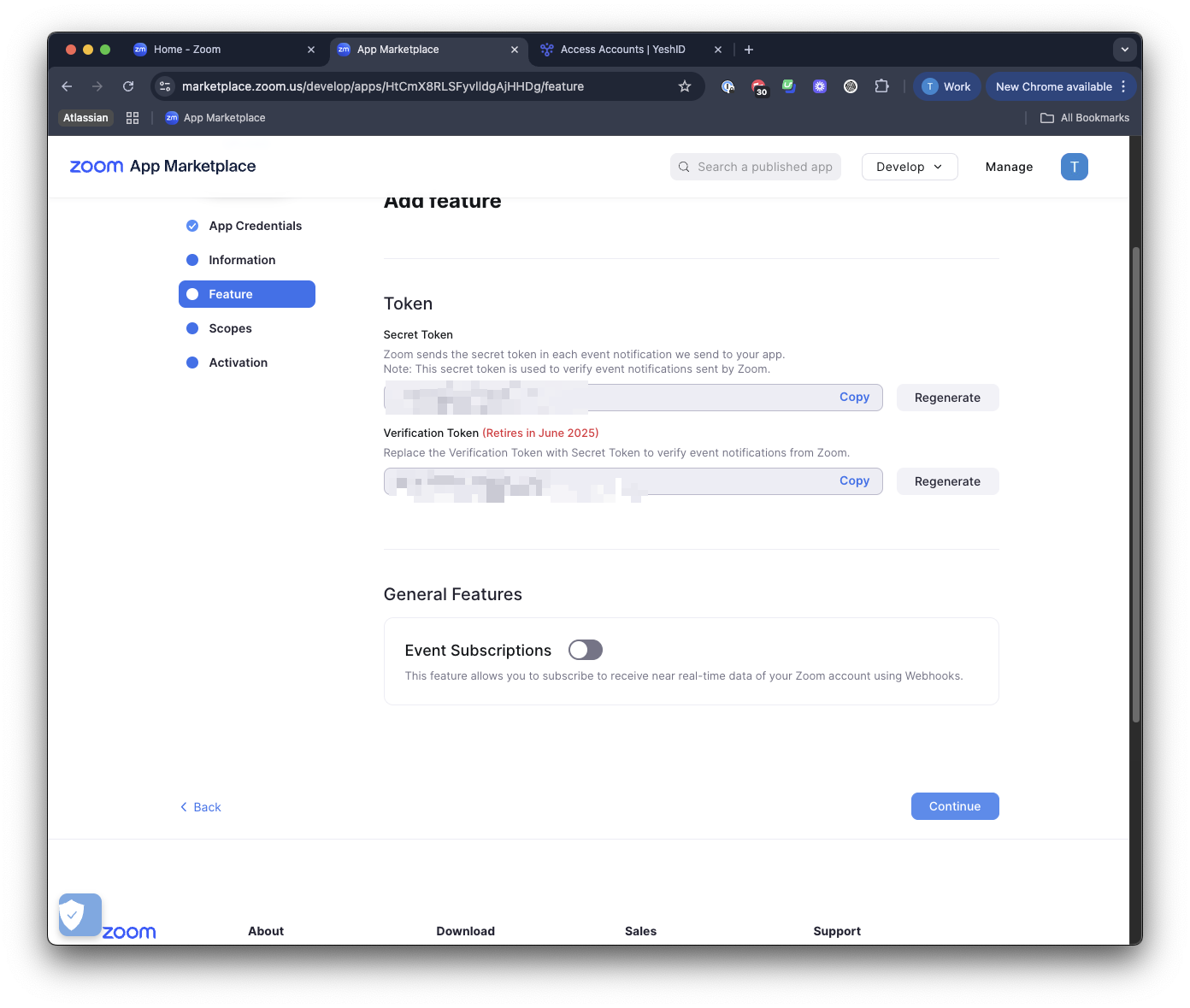Click the browser address bar URL
Image resolution: width=1190 pixels, height=1008 pixels.
coord(383,86)
